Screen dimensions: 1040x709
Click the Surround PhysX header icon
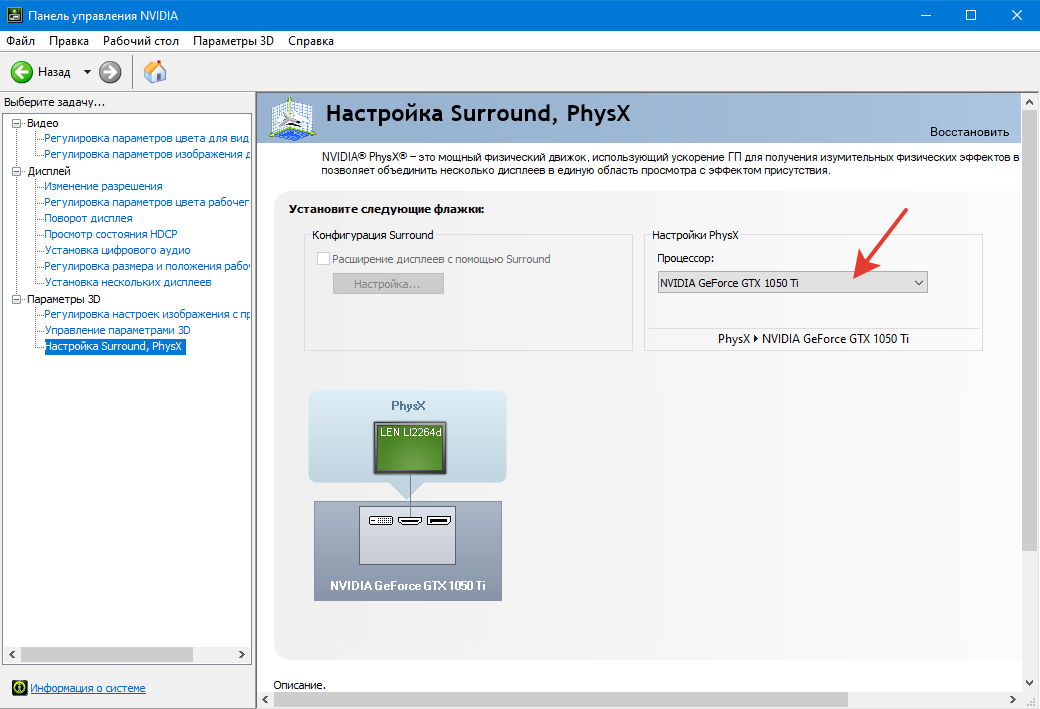pyautogui.click(x=292, y=119)
